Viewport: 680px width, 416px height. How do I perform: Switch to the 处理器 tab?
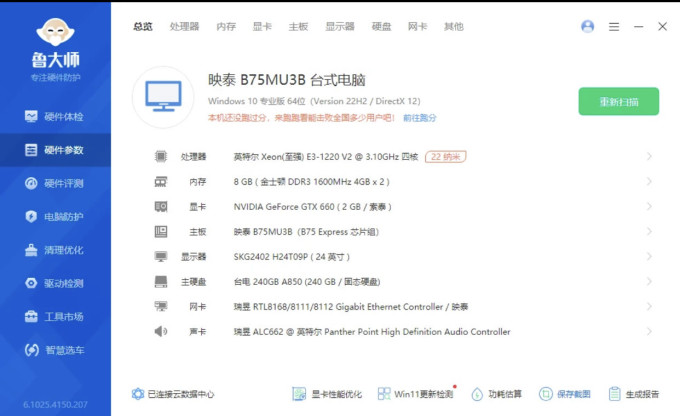(x=184, y=27)
